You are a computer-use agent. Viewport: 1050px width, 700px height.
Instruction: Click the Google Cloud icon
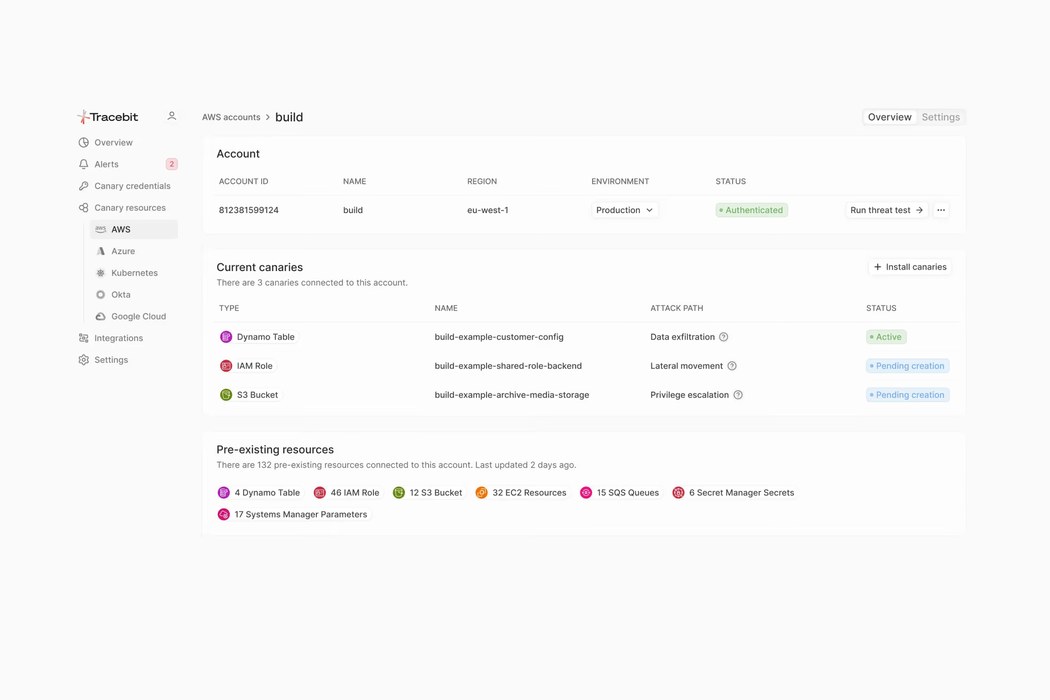[x=100, y=316]
